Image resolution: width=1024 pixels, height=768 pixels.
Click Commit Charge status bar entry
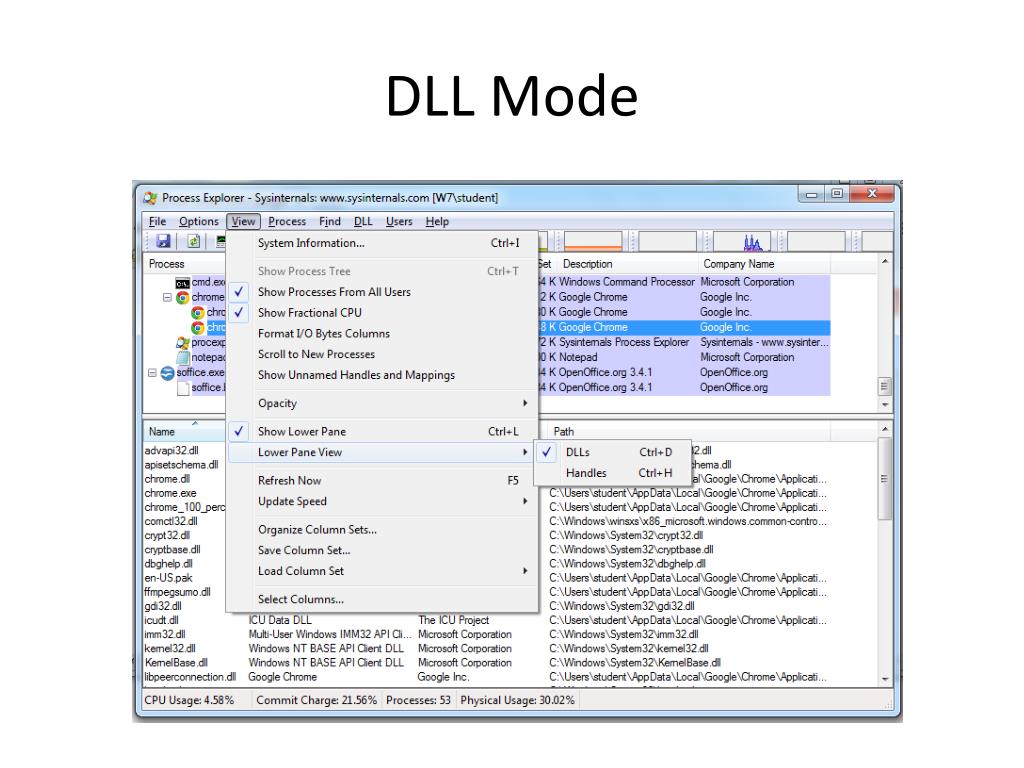317,700
